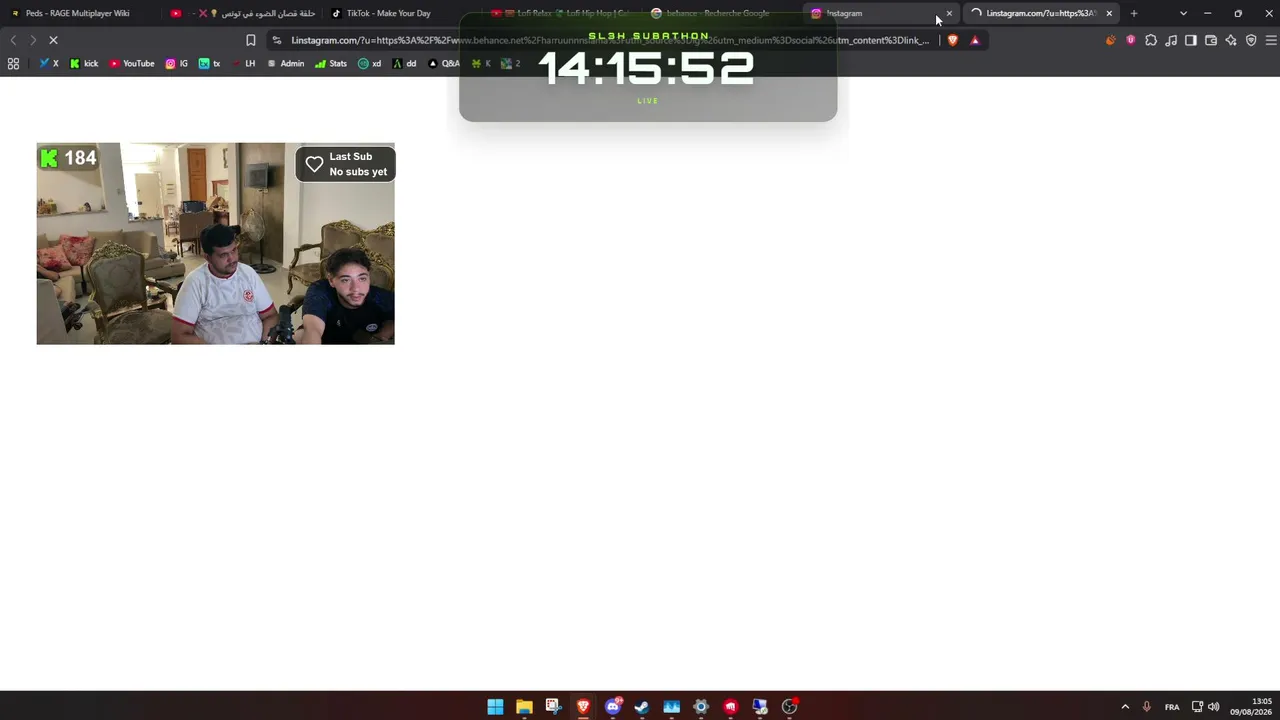Open the xd bookmark
The width and height of the screenshot is (1280, 720).
click(370, 63)
